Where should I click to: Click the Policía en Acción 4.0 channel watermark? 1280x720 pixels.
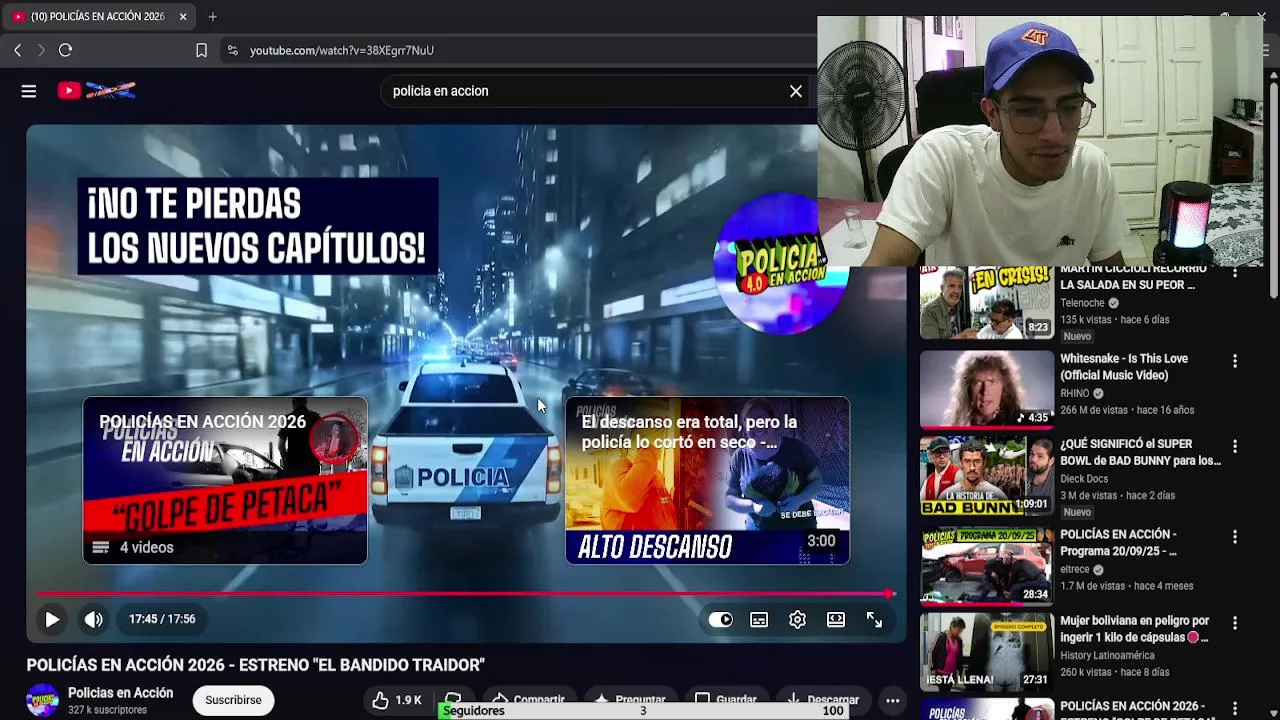click(x=781, y=263)
